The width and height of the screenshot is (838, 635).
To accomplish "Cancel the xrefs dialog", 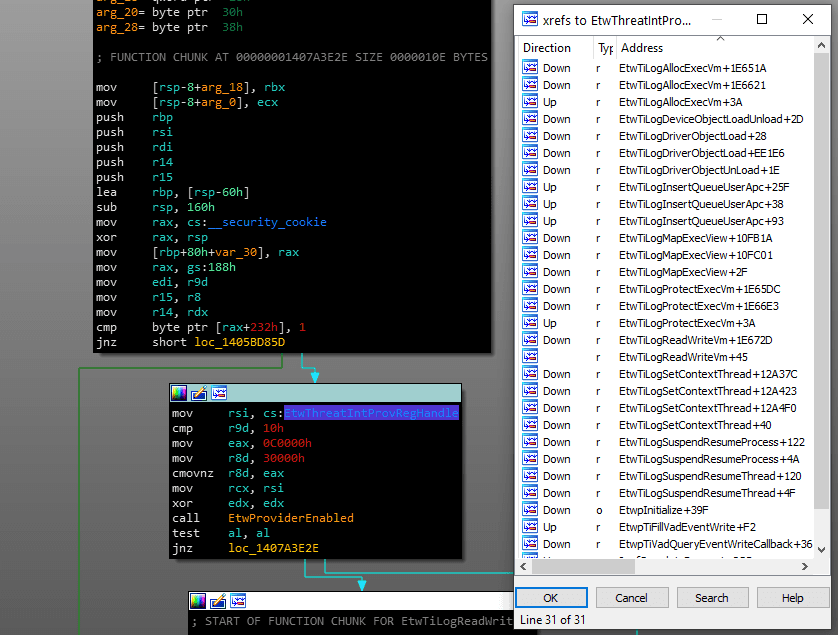I will 632,598.
